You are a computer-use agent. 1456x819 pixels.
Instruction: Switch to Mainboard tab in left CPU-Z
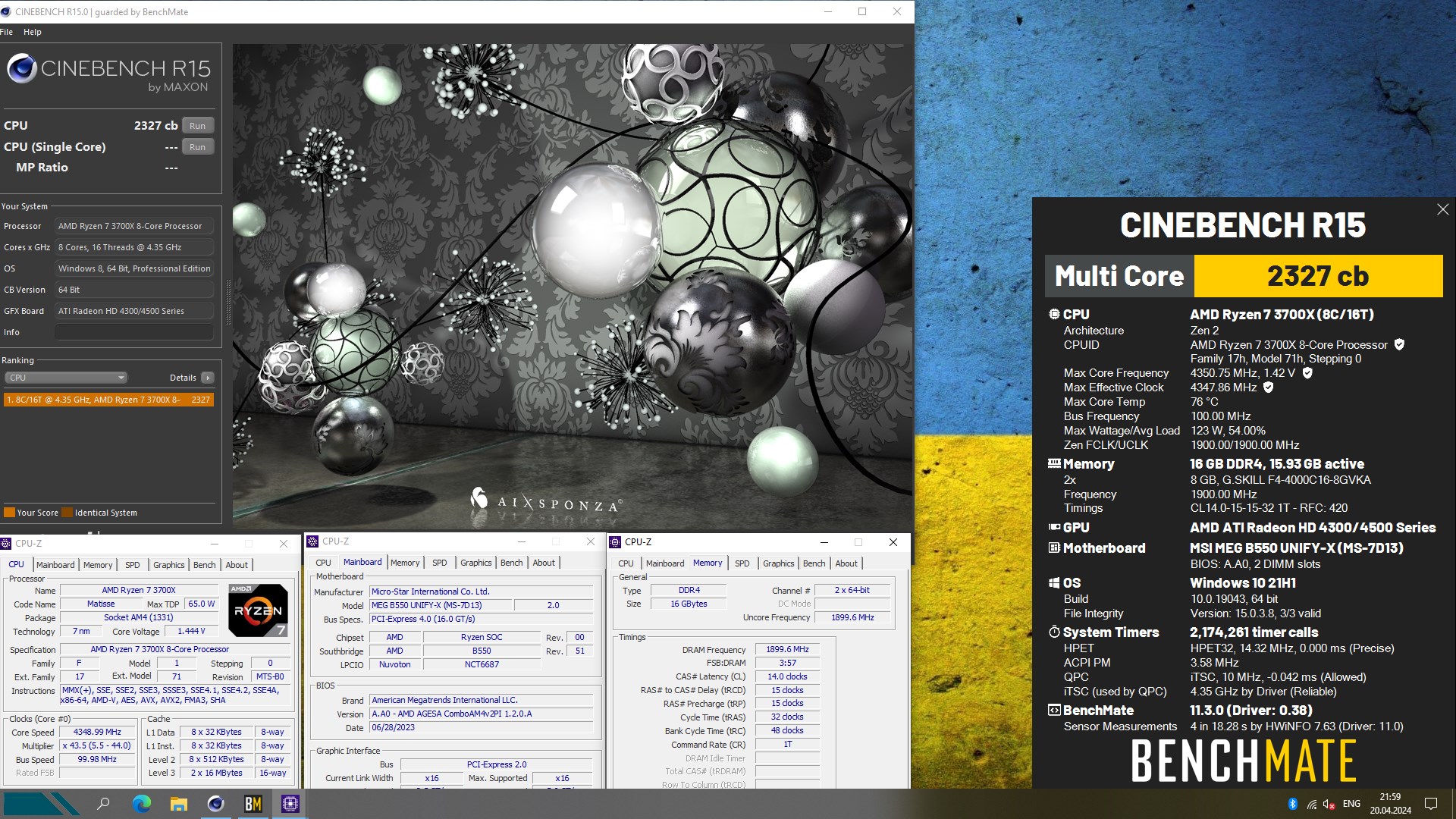[x=55, y=565]
